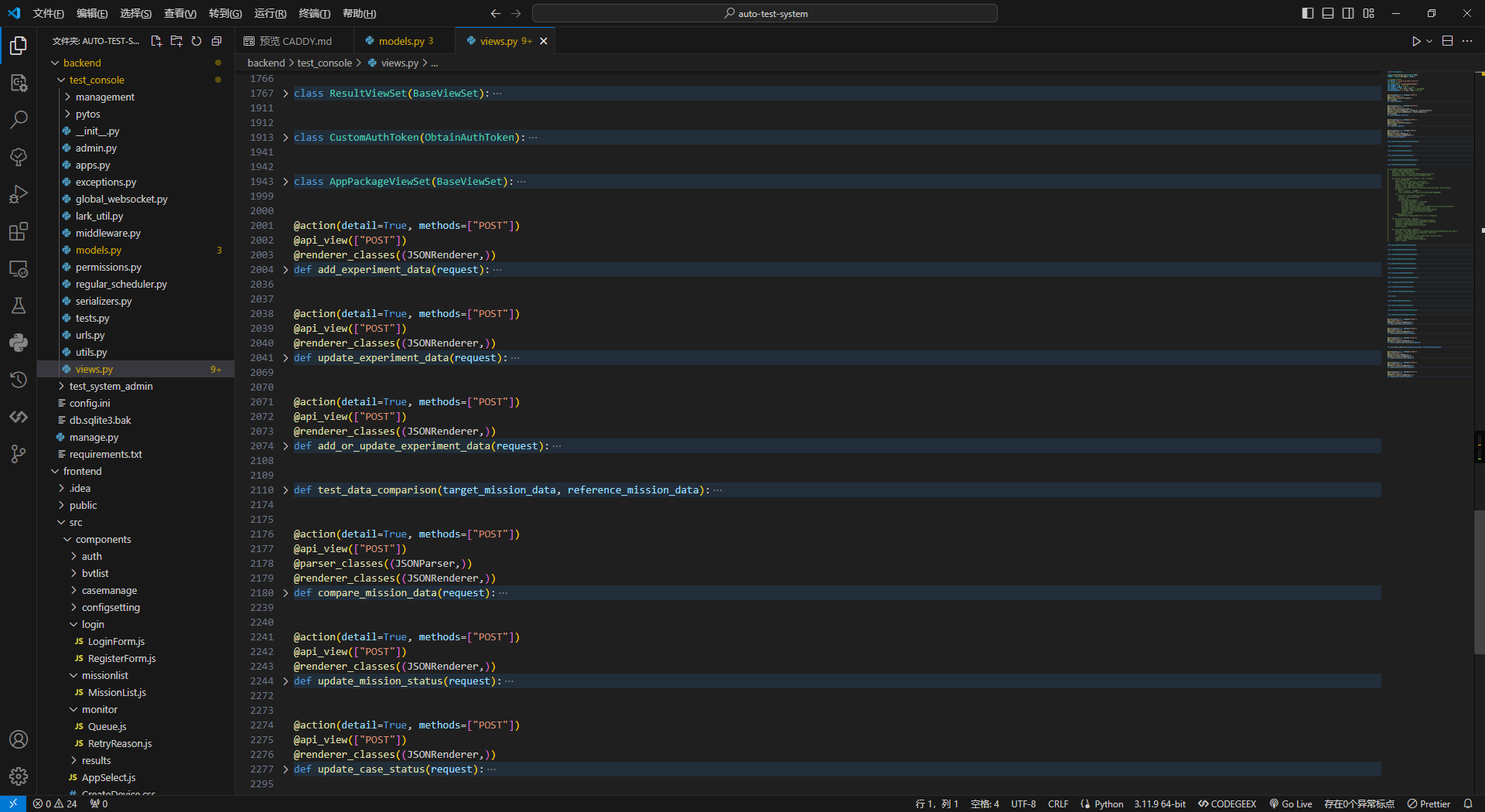Click CODEGEEX status bar item
Screen dimensions: 1485x812
pyautogui.click(x=1227, y=803)
